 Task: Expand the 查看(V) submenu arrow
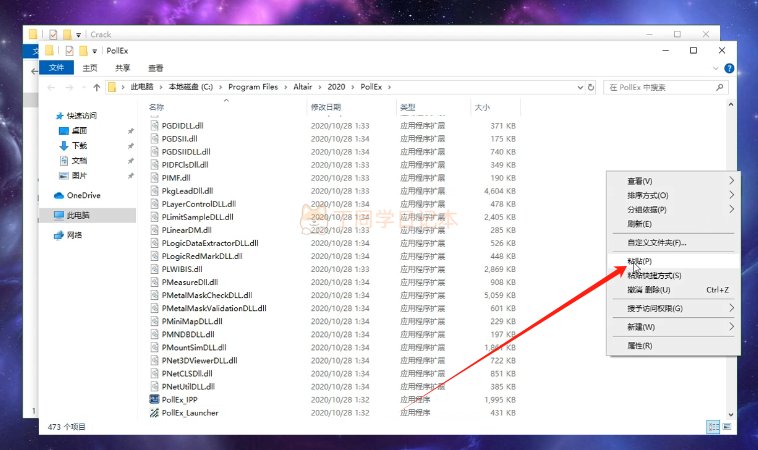[731, 181]
